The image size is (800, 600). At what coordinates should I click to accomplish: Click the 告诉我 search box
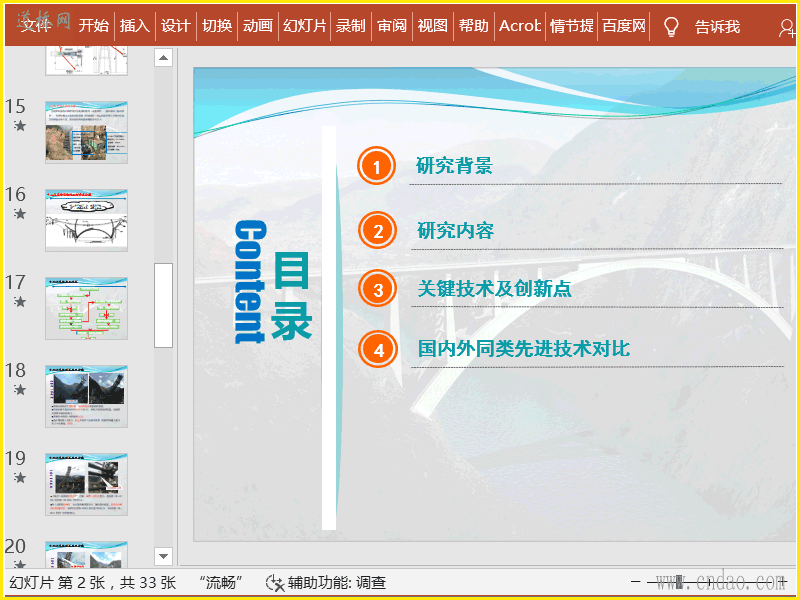[x=717, y=27]
